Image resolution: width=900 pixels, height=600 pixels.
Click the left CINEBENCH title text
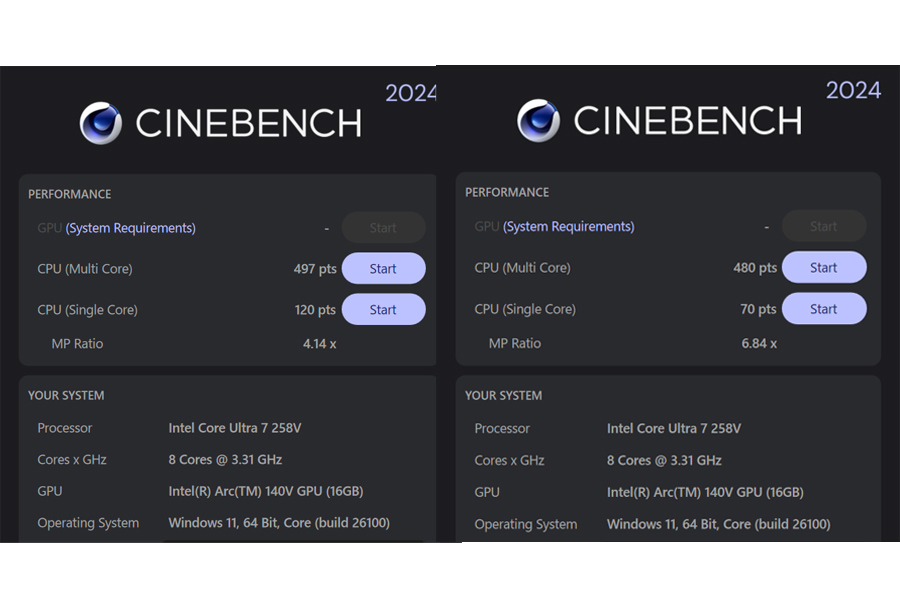[x=249, y=123]
